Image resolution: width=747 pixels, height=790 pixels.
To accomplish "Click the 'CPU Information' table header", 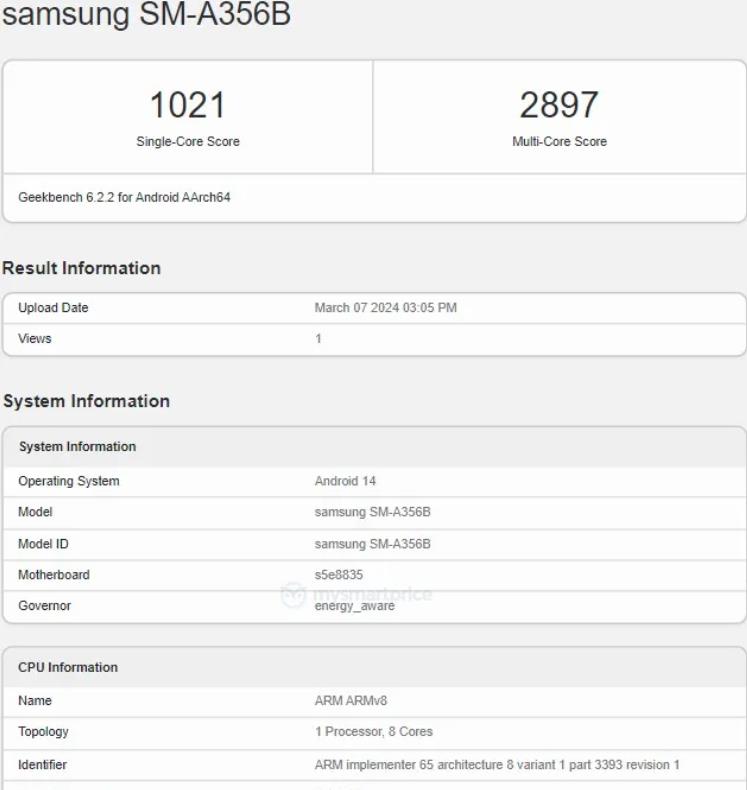I will [x=68, y=668].
